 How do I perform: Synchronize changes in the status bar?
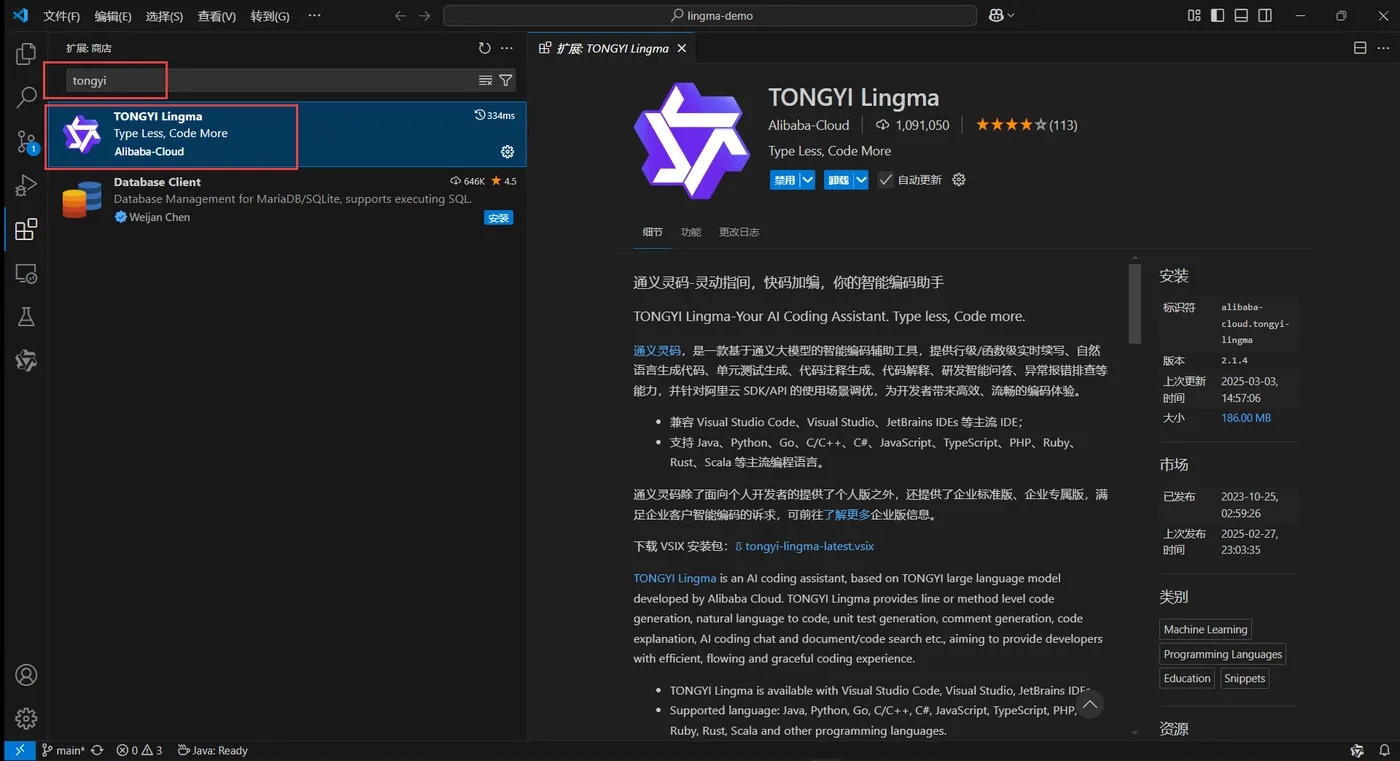(97, 750)
